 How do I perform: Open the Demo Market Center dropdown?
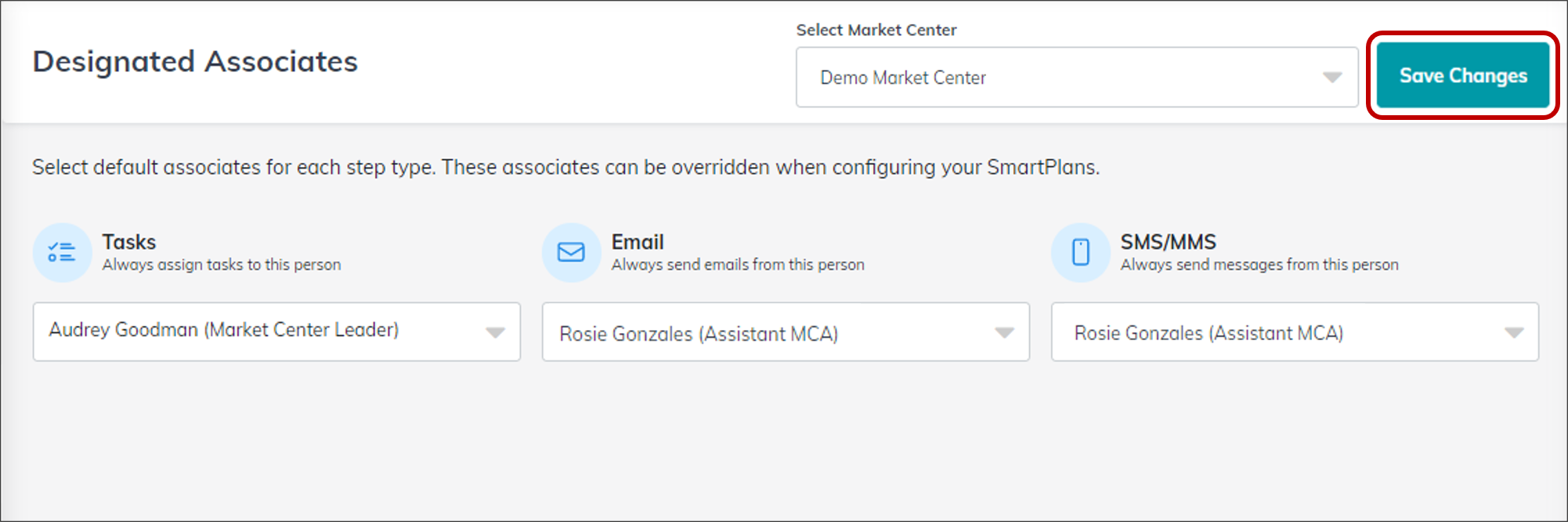1077,77
